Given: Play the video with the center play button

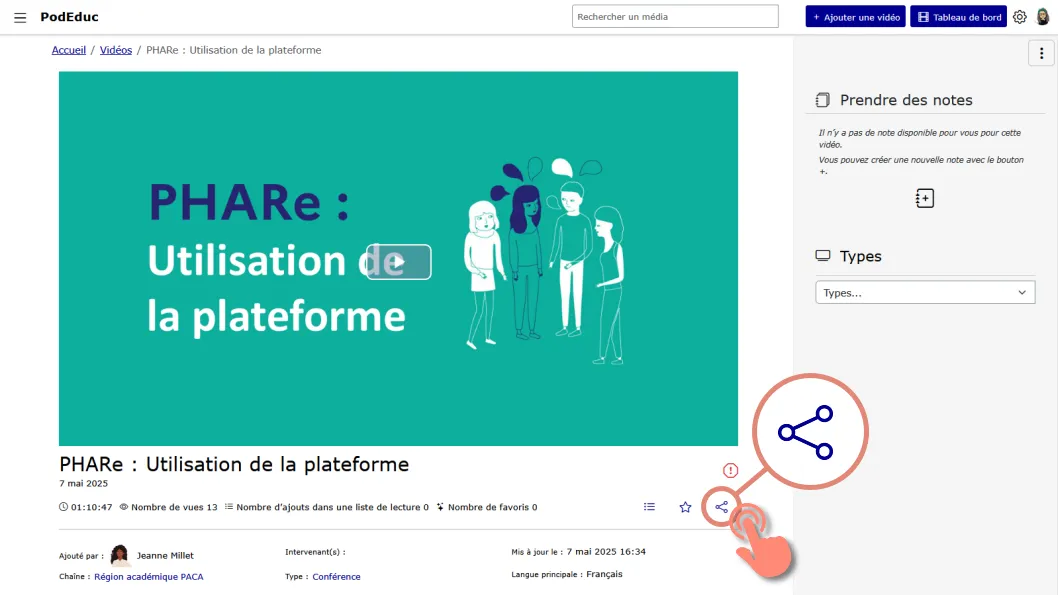Looking at the screenshot, I should [399, 262].
